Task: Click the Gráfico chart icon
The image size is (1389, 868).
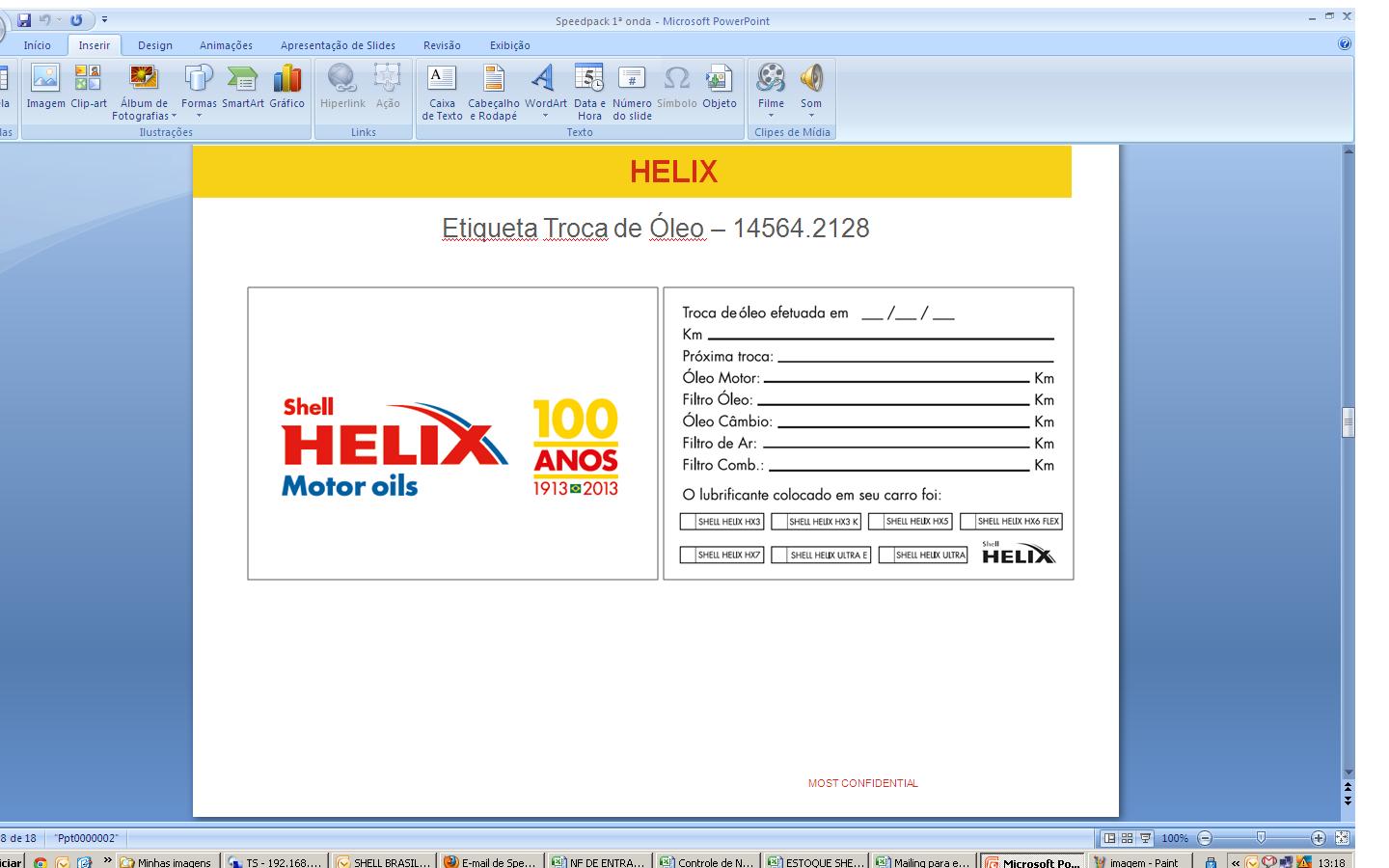Action: click(x=286, y=86)
